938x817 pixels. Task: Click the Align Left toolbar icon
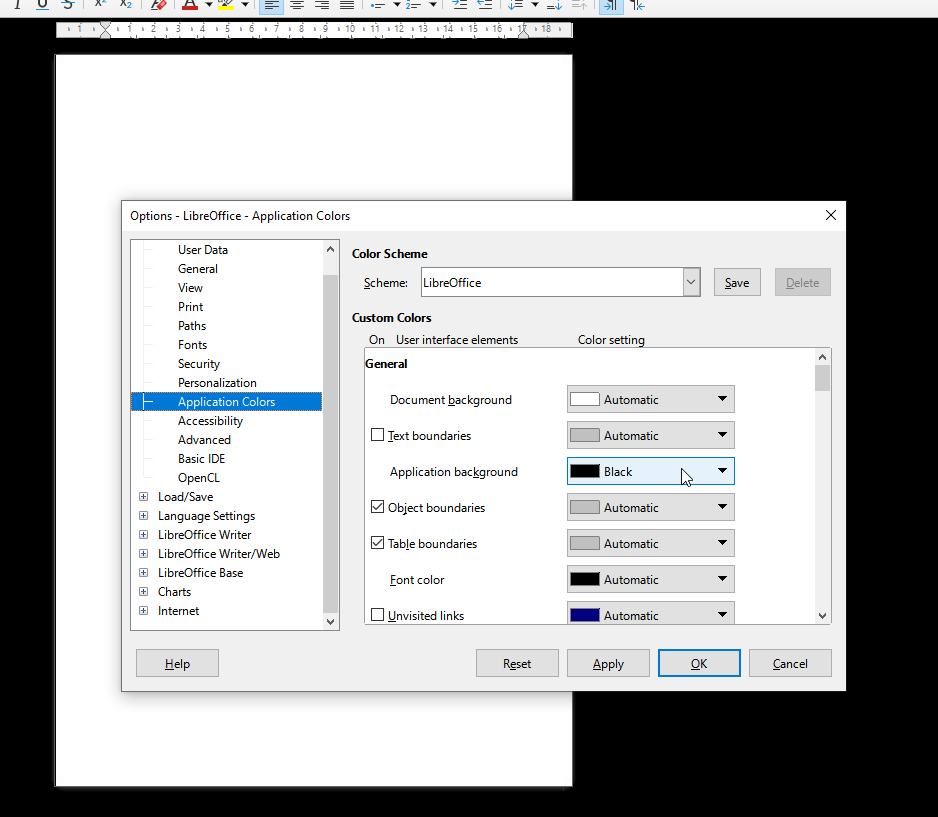[x=272, y=5]
